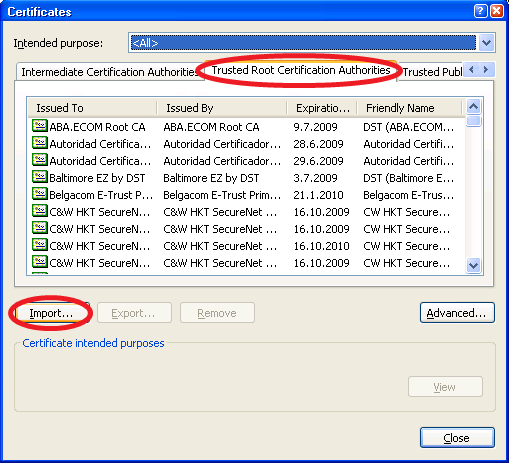Screen dimensions: 509x463
Task: Click the certificate icon in the Belgacom E-Trust row
Action: (x=40, y=194)
